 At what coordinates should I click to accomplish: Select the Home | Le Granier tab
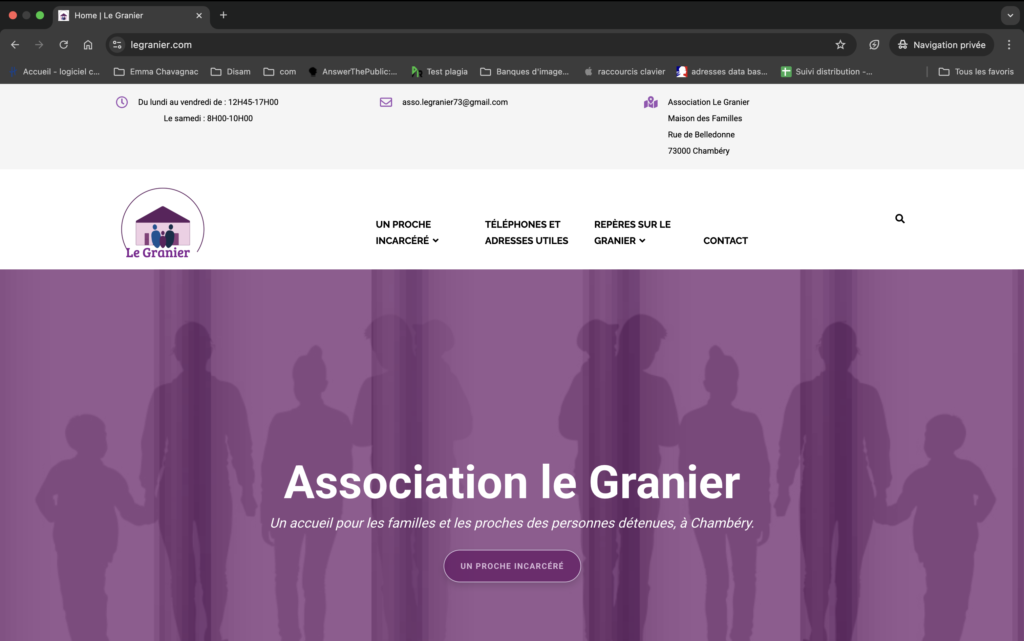pos(131,16)
